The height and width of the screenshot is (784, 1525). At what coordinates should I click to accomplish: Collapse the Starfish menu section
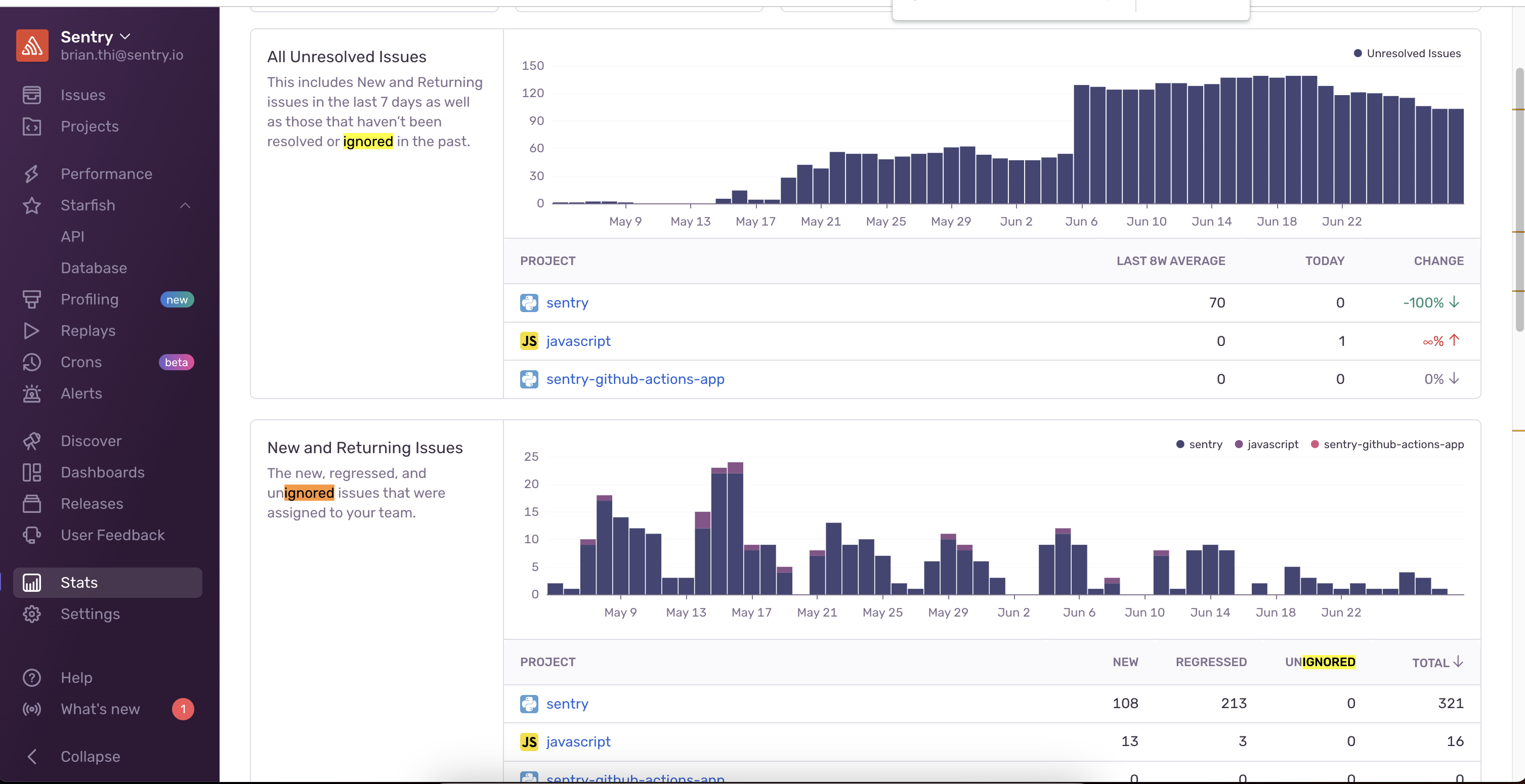tap(185, 205)
